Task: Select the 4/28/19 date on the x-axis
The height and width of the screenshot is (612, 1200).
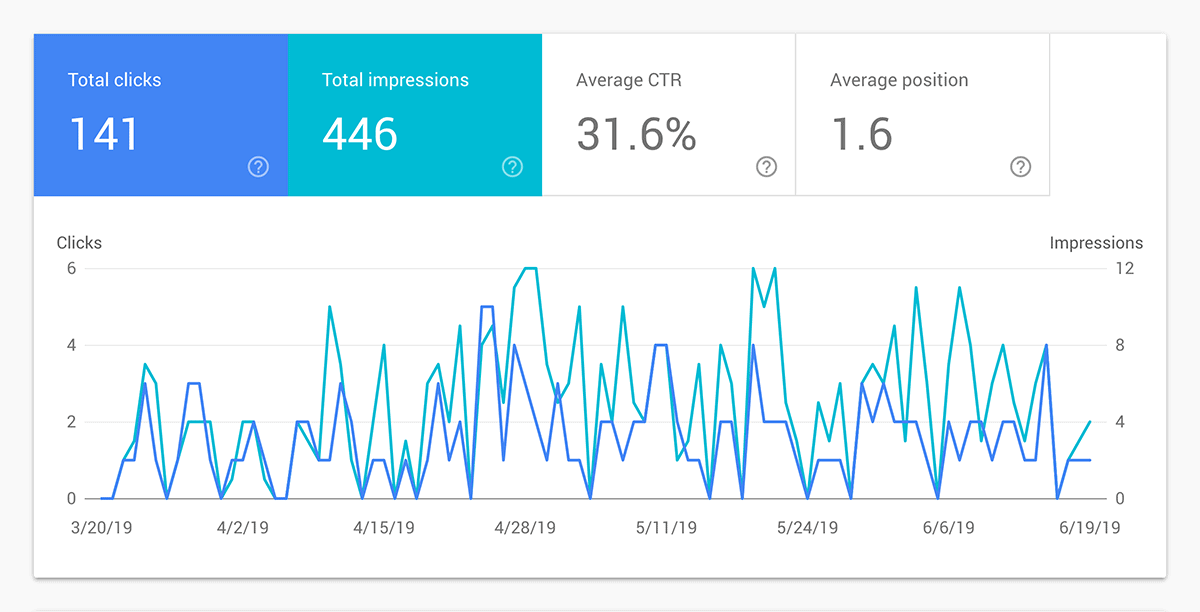Action: pyautogui.click(x=526, y=527)
